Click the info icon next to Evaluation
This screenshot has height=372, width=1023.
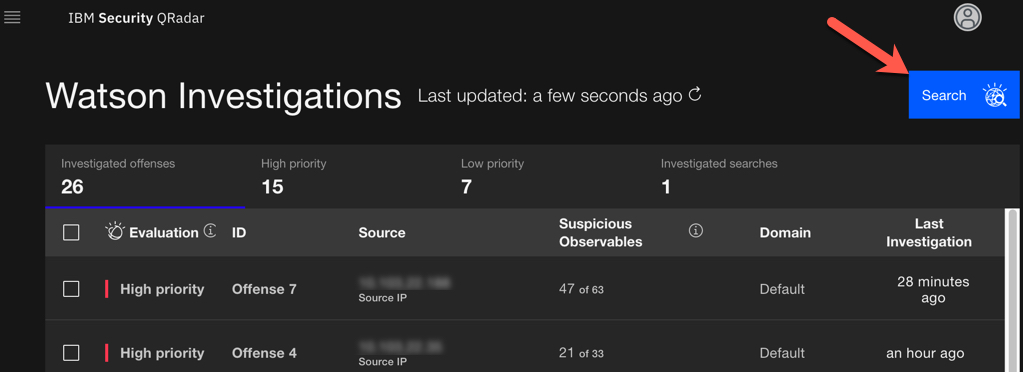pyautogui.click(x=210, y=230)
